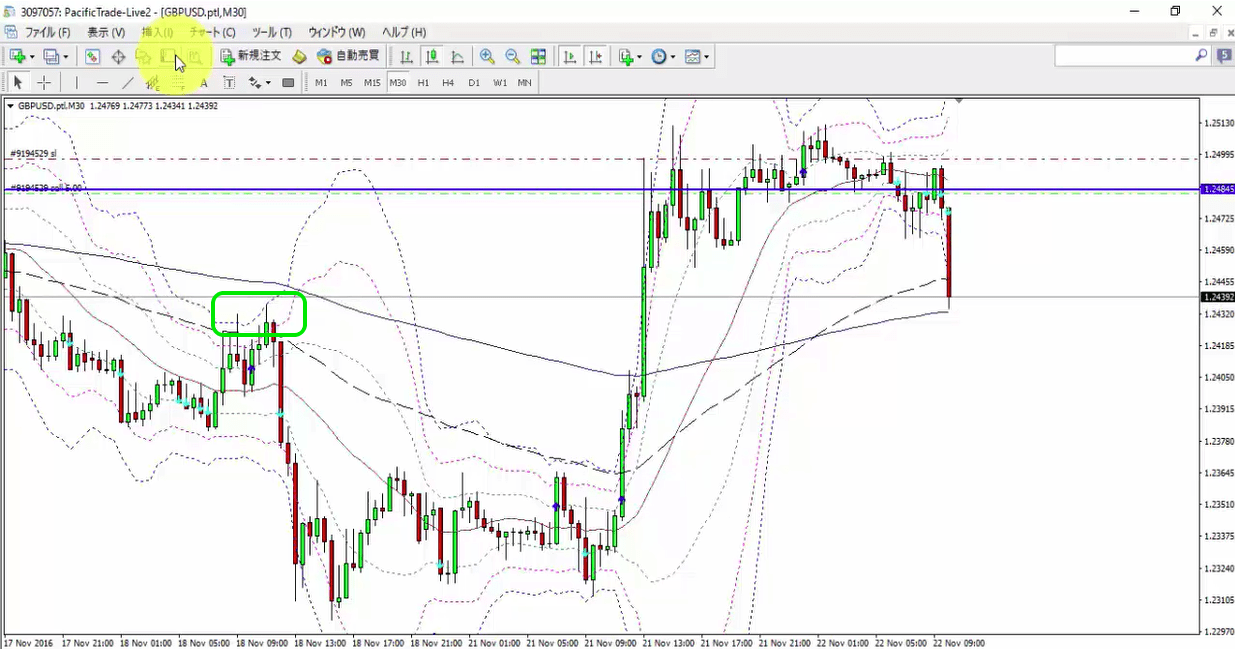Screen dimensions: 1235x649
Task: Select the arrows objects tool
Action: click(x=254, y=82)
